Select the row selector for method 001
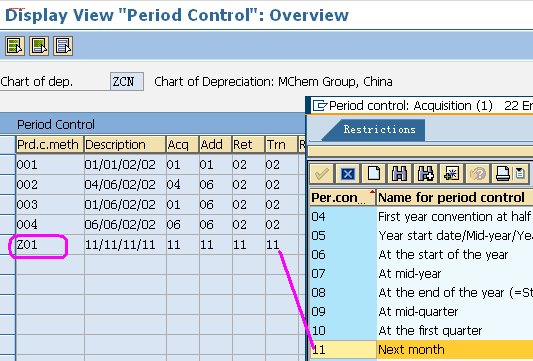 7,165
